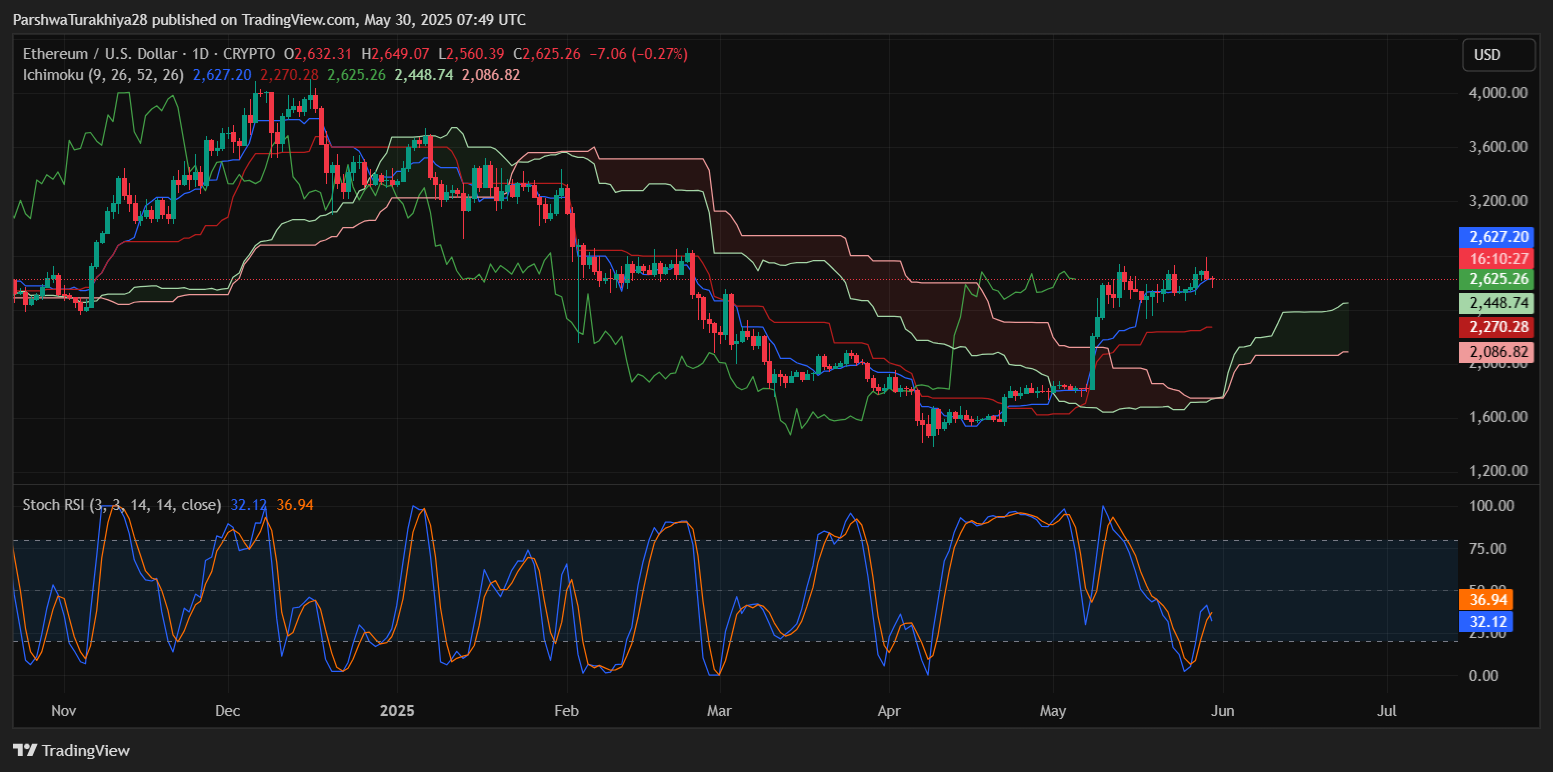Click the May label on time axis
The height and width of the screenshot is (772, 1553).
click(1052, 711)
